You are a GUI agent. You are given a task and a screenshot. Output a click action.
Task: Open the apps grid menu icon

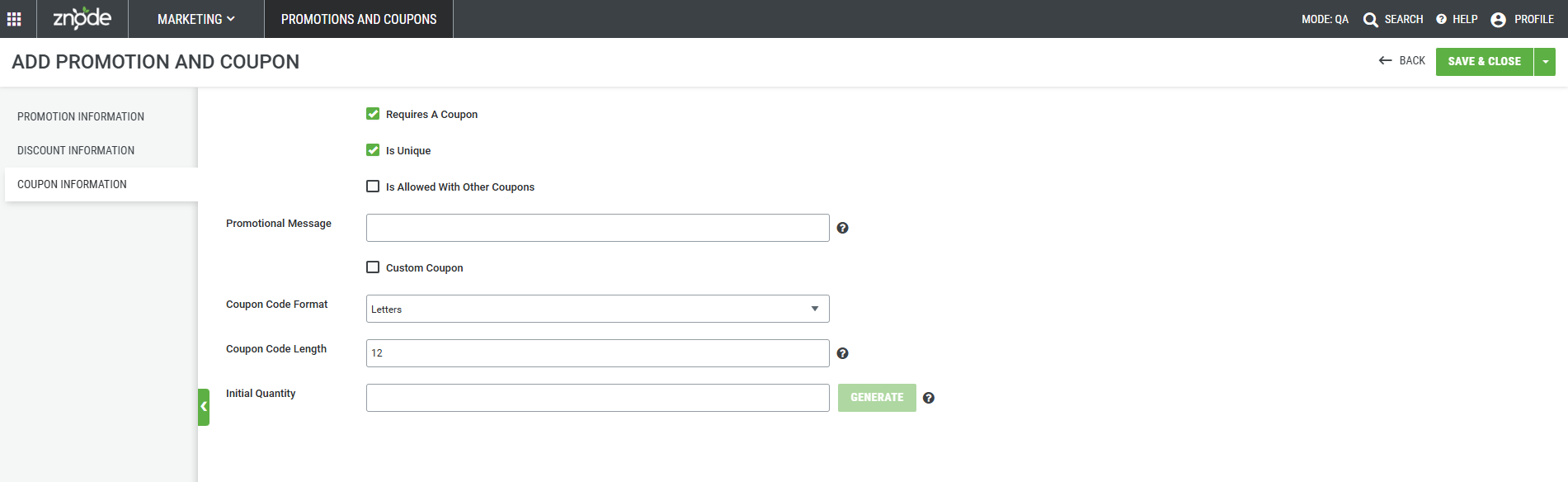pos(14,19)
